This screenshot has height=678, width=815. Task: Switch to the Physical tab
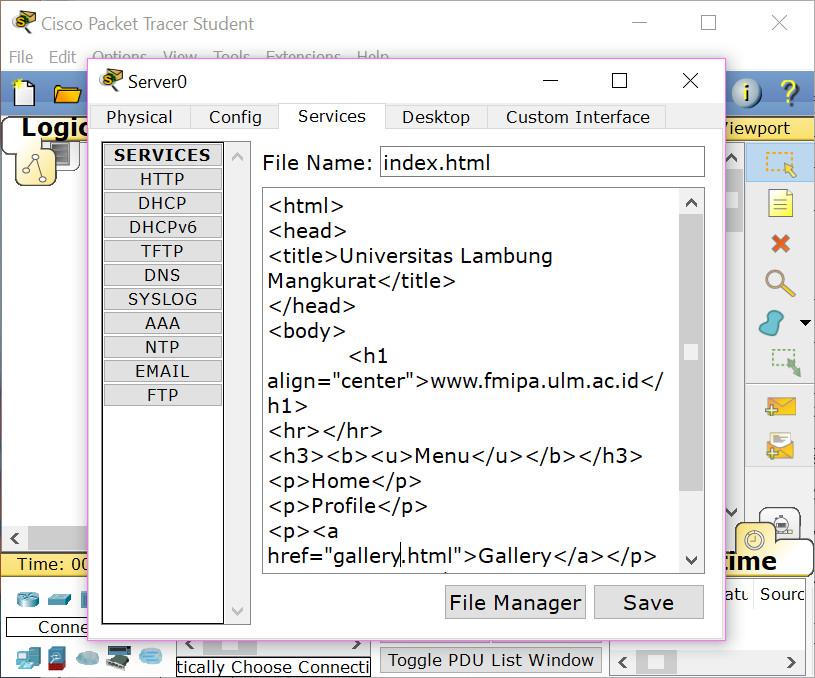click(139, 118)
